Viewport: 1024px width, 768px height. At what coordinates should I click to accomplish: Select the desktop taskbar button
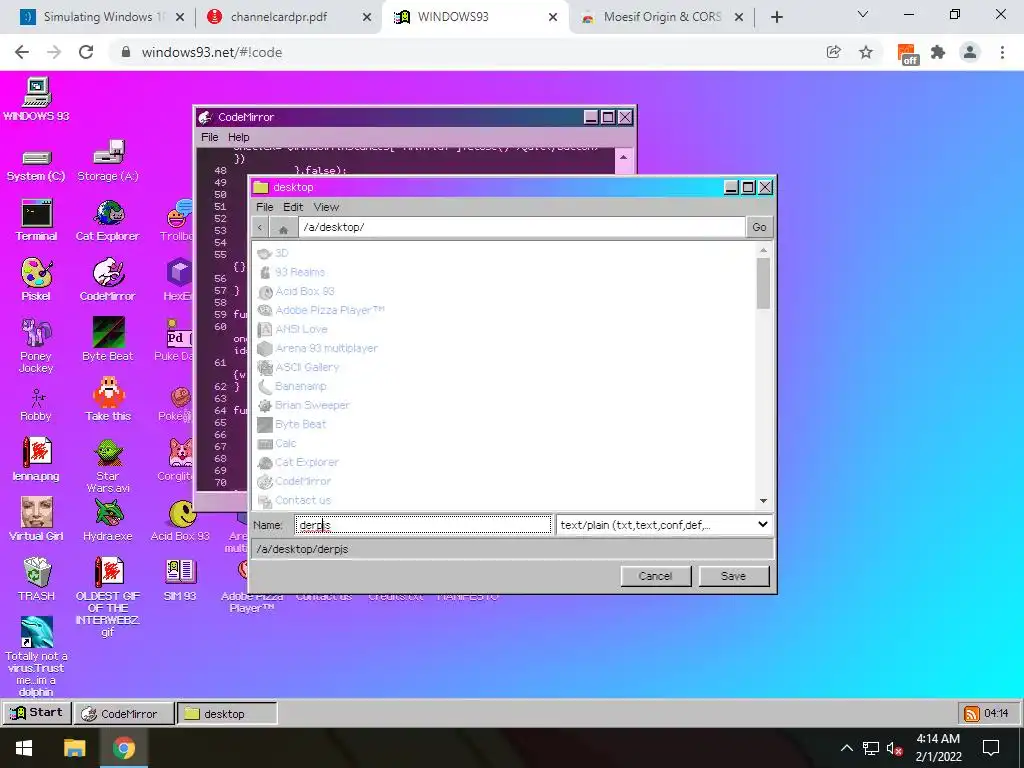(227, 714)
